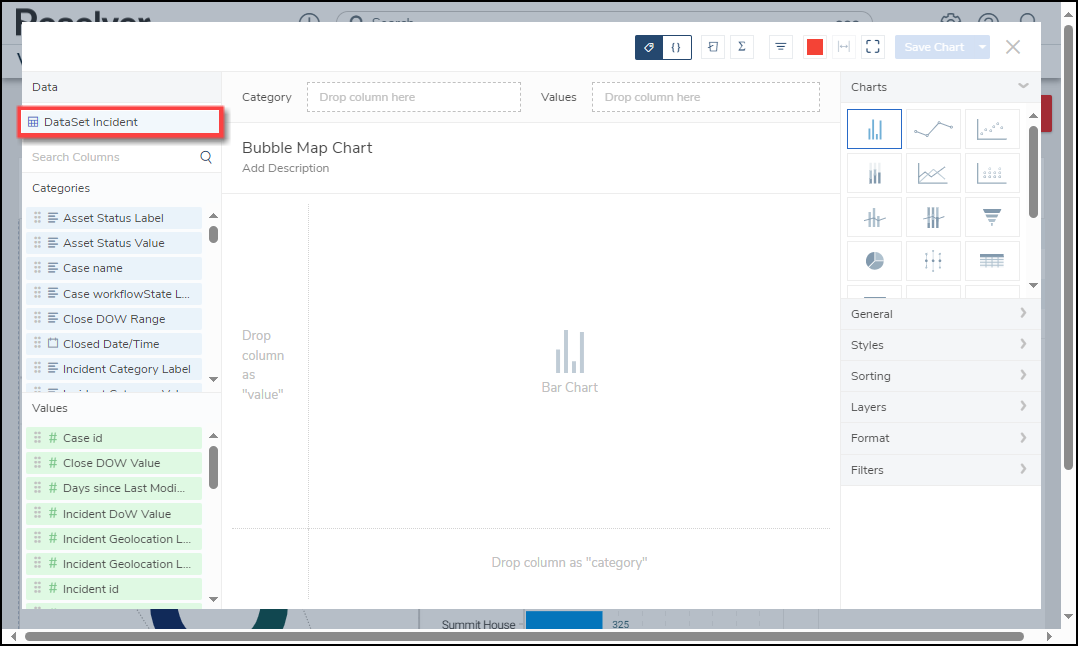Viewport: 1078px width, 646px height.
Task: Choose the dot matrix chart type
Action: [x=991, y=173]
